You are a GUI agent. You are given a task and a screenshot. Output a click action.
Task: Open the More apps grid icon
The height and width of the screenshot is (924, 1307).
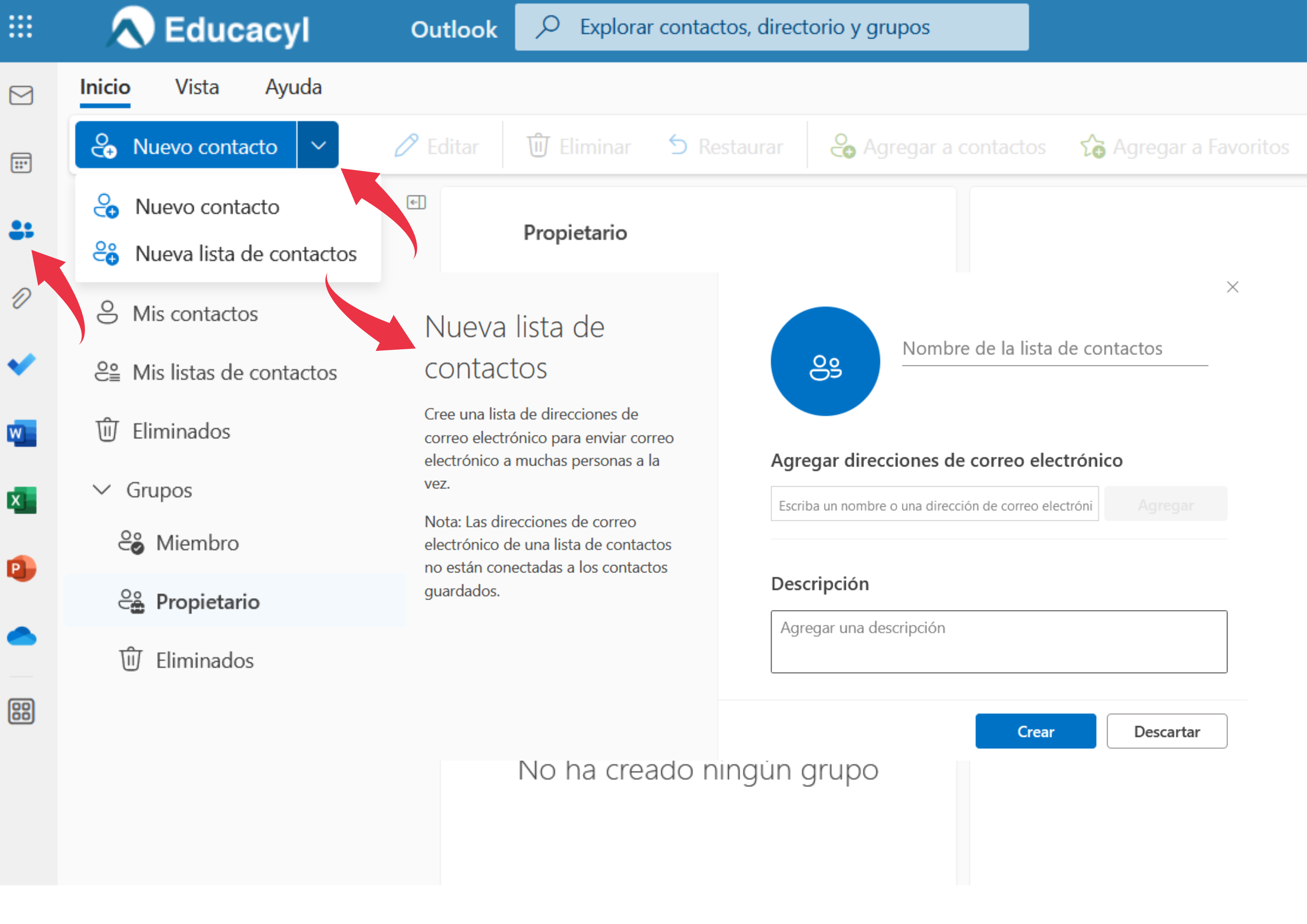[x=21, y=712]
